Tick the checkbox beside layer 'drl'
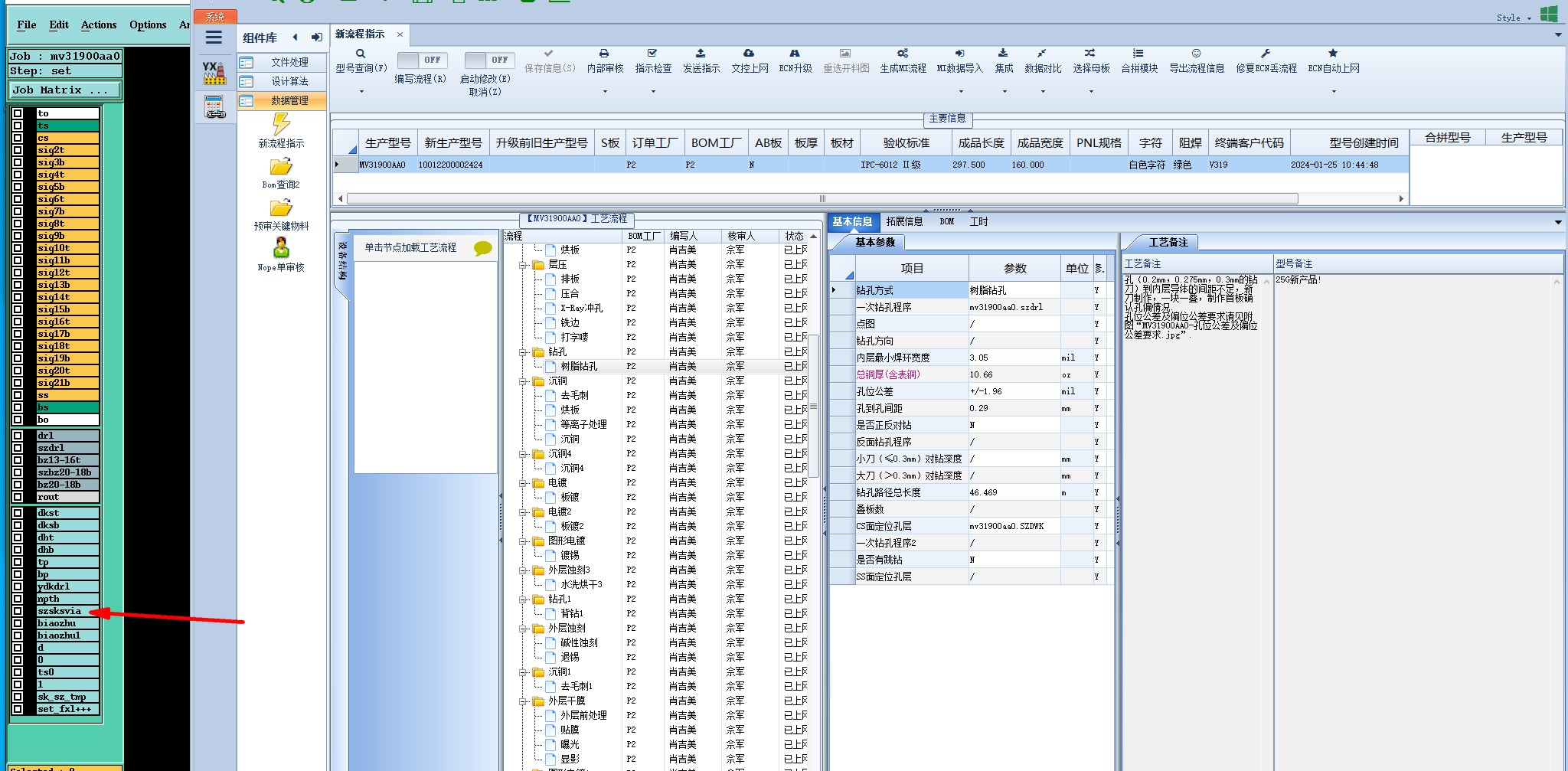This screenshot has width=1568, height=771. coord(18,436)
